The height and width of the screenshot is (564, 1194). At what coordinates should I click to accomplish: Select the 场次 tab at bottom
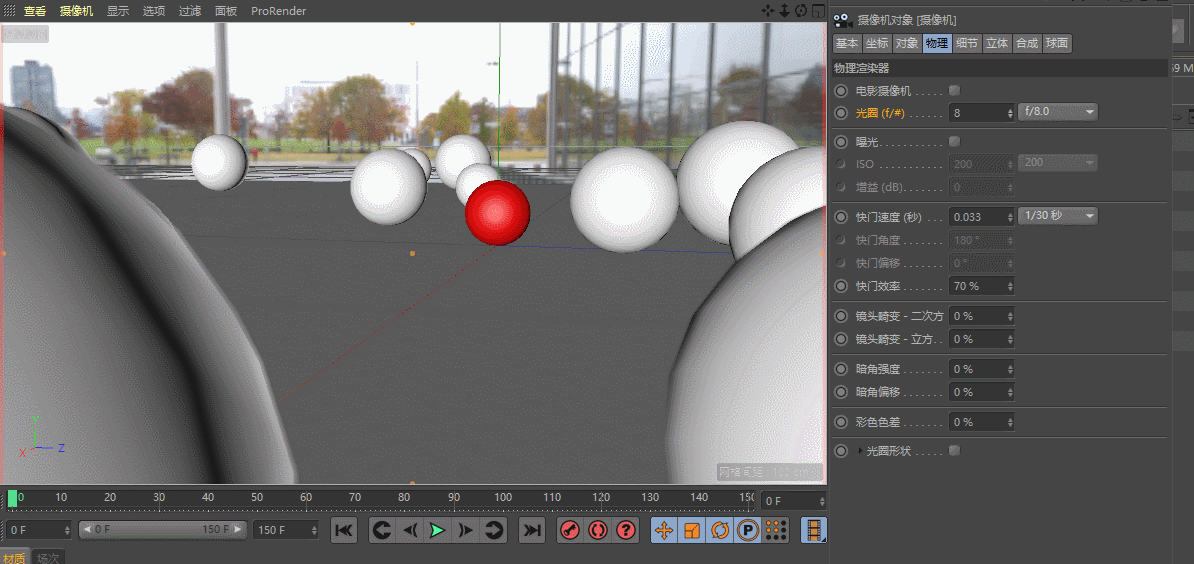[x=48, y=557]
